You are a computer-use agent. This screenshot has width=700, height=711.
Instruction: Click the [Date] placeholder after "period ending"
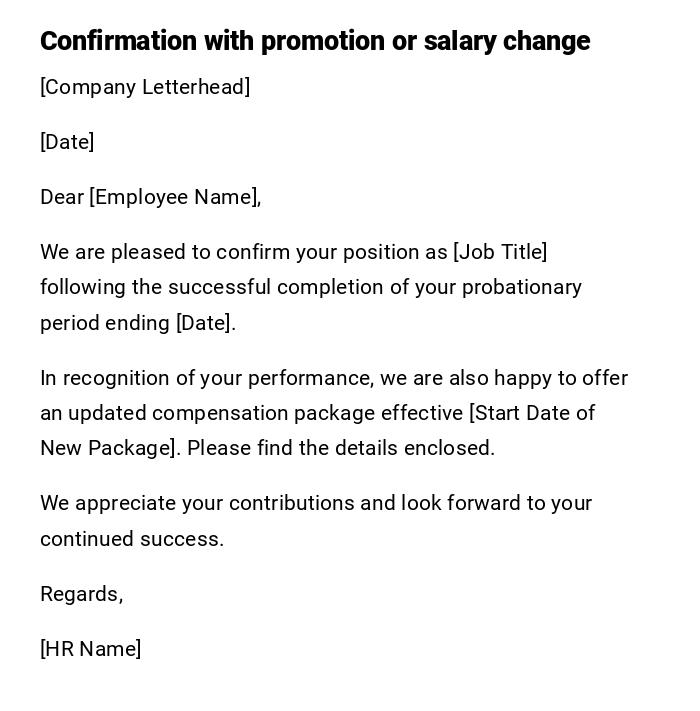click(204, 323)
